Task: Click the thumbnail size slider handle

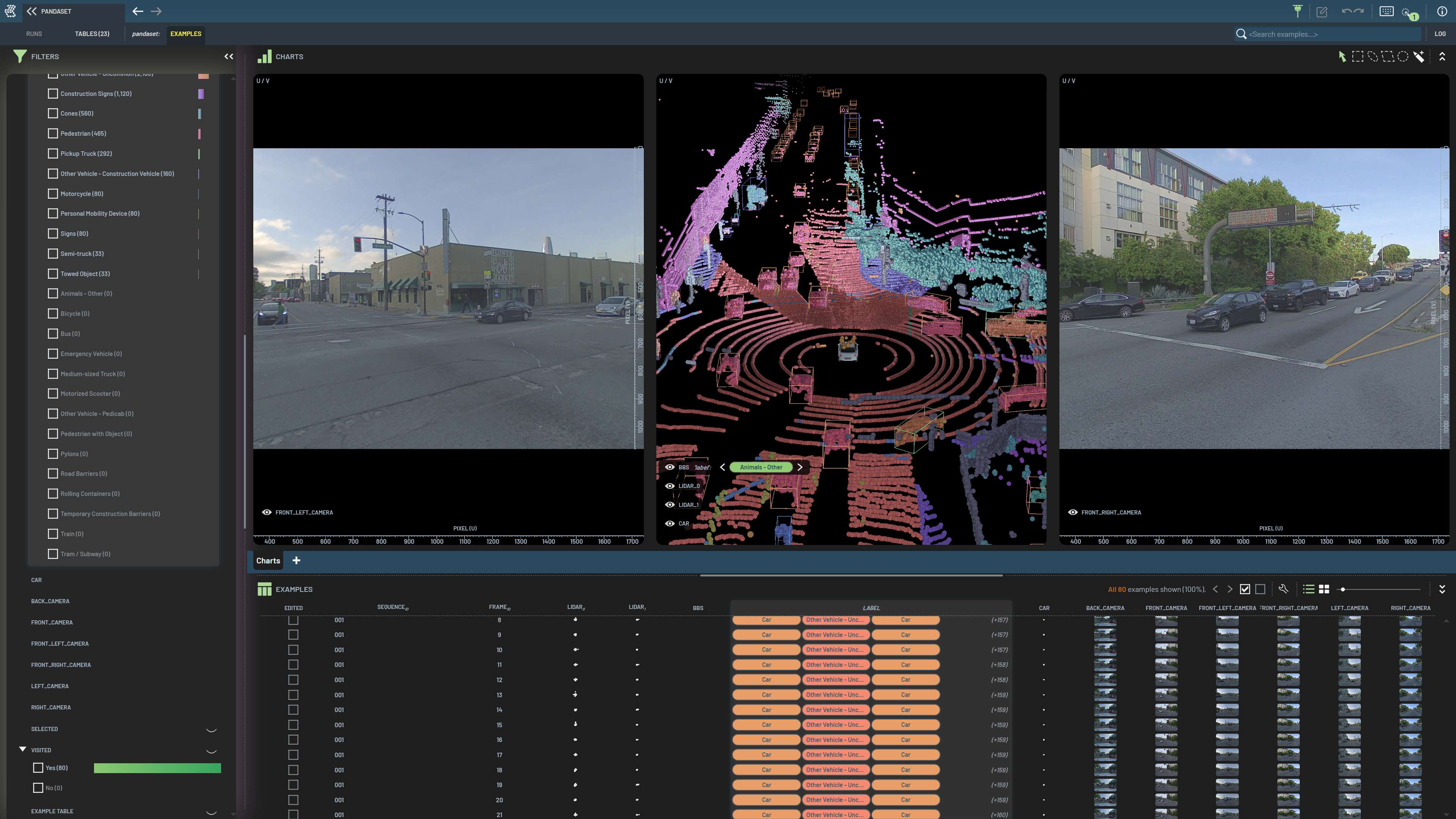Action: [x=1343, y=590]
